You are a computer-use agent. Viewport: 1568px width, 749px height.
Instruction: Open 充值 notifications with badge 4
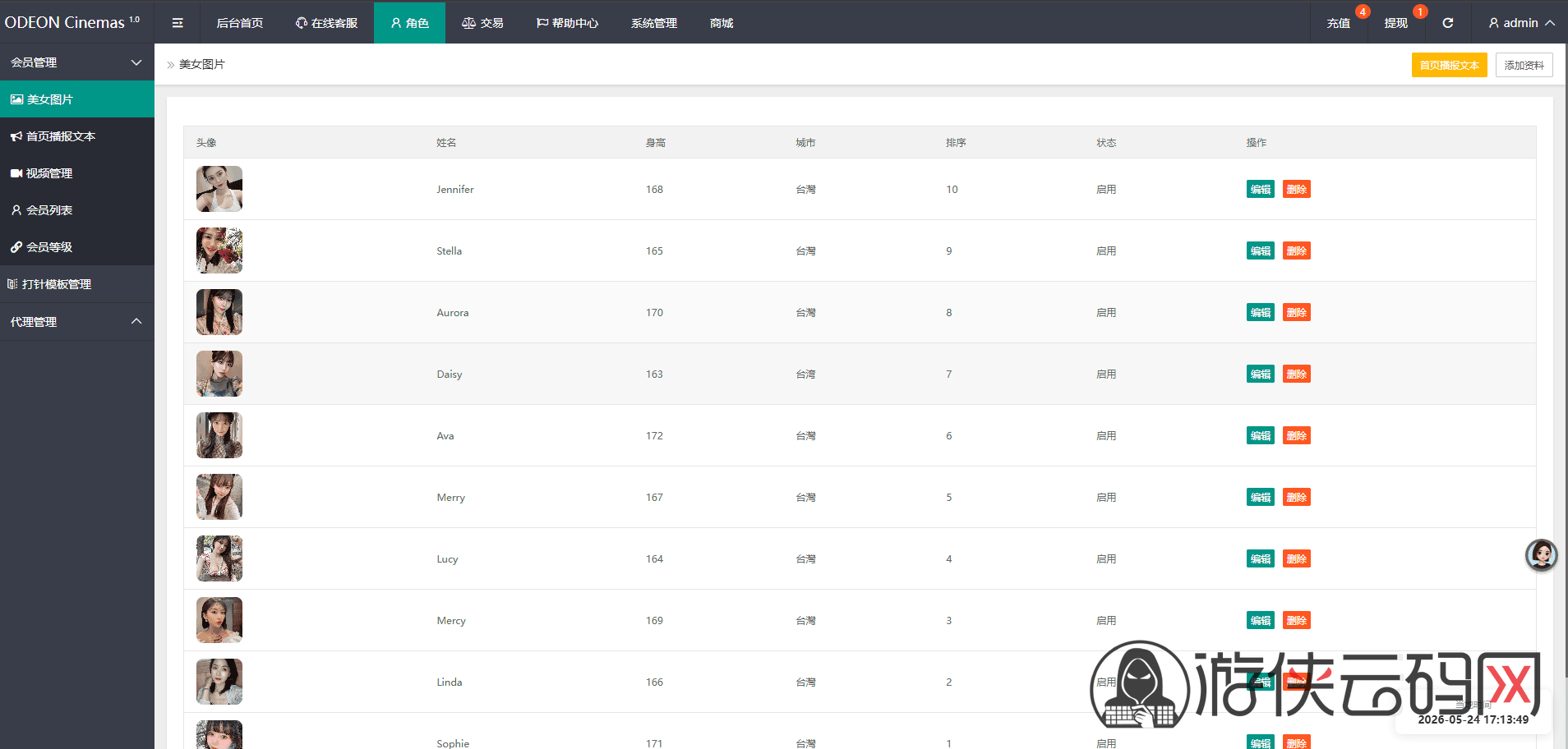click(1339, 23)
